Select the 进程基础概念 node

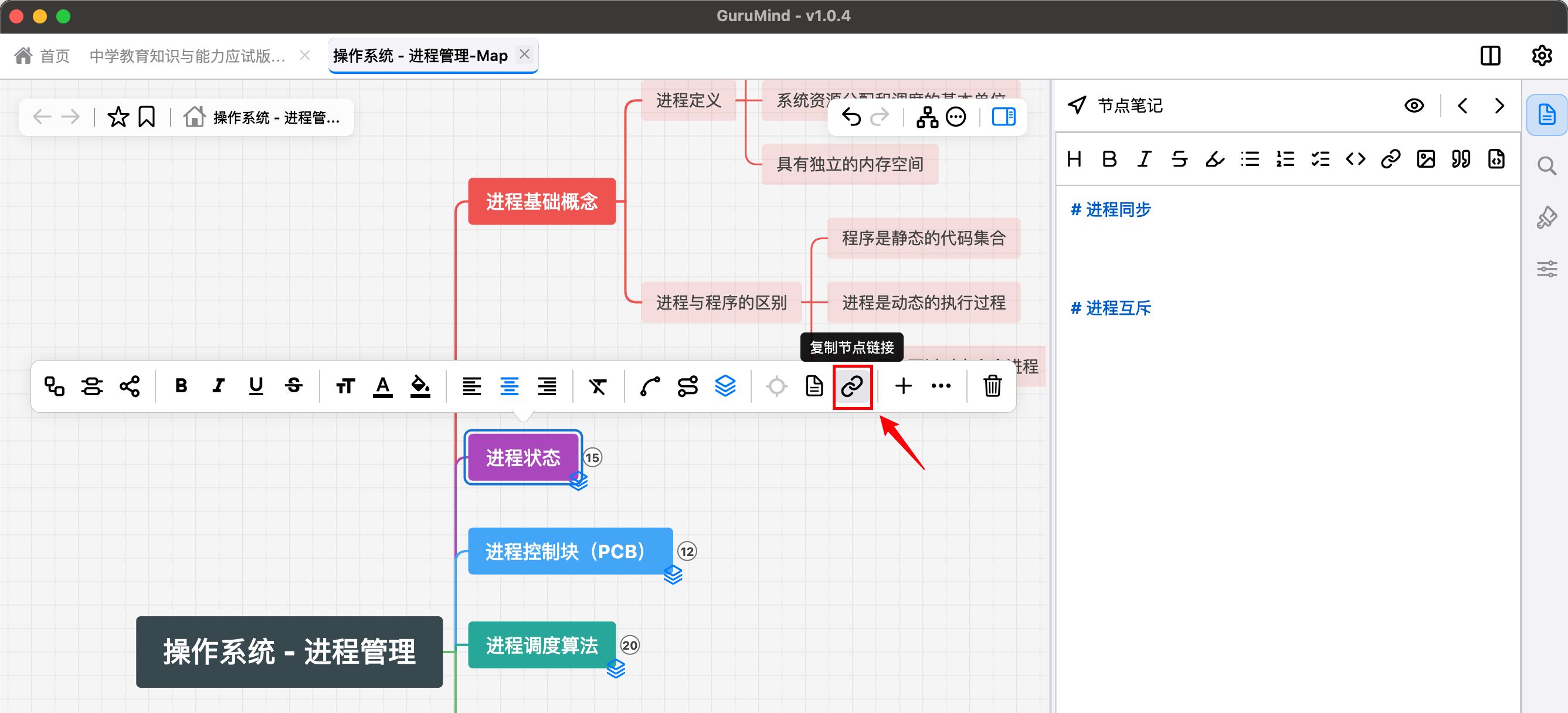coord(541,202)
